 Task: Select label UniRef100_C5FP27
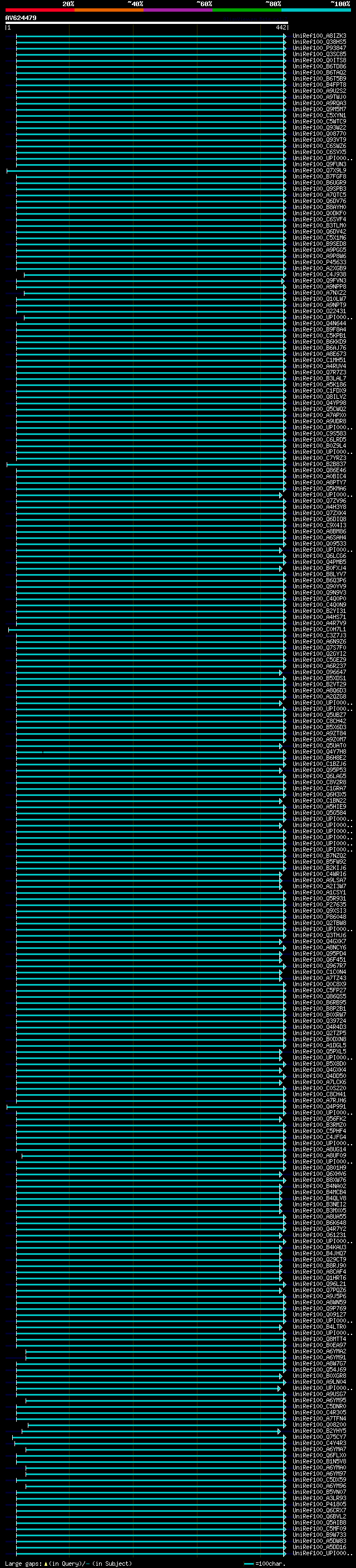click(x=319, y=990)
